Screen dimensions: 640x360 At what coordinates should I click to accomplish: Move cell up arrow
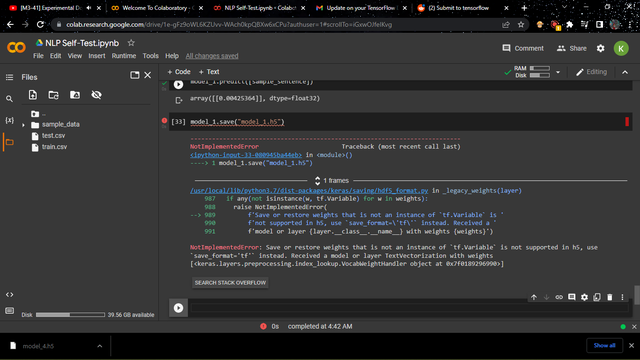point(534,297)
